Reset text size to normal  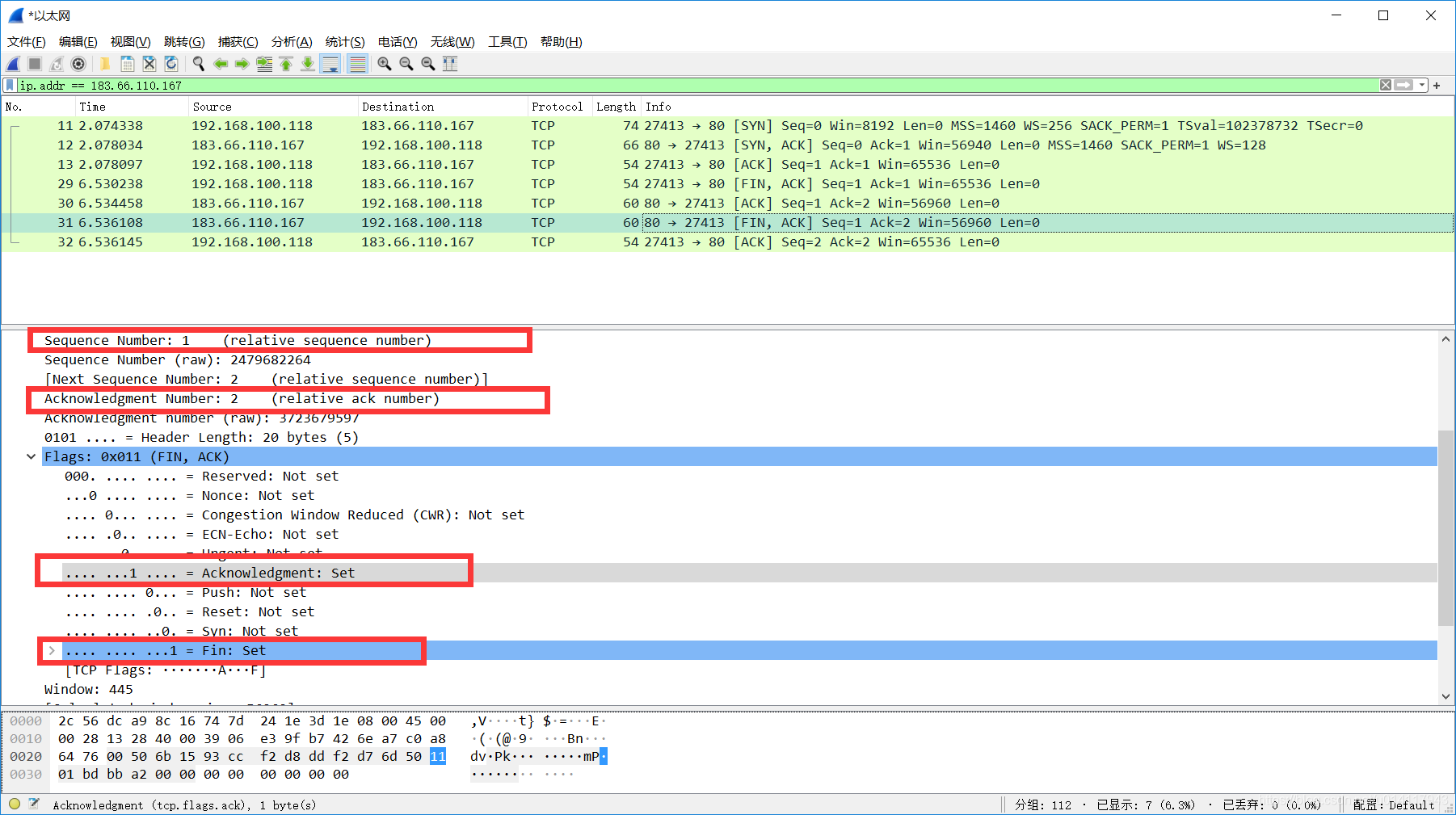[x=428, y=64]
